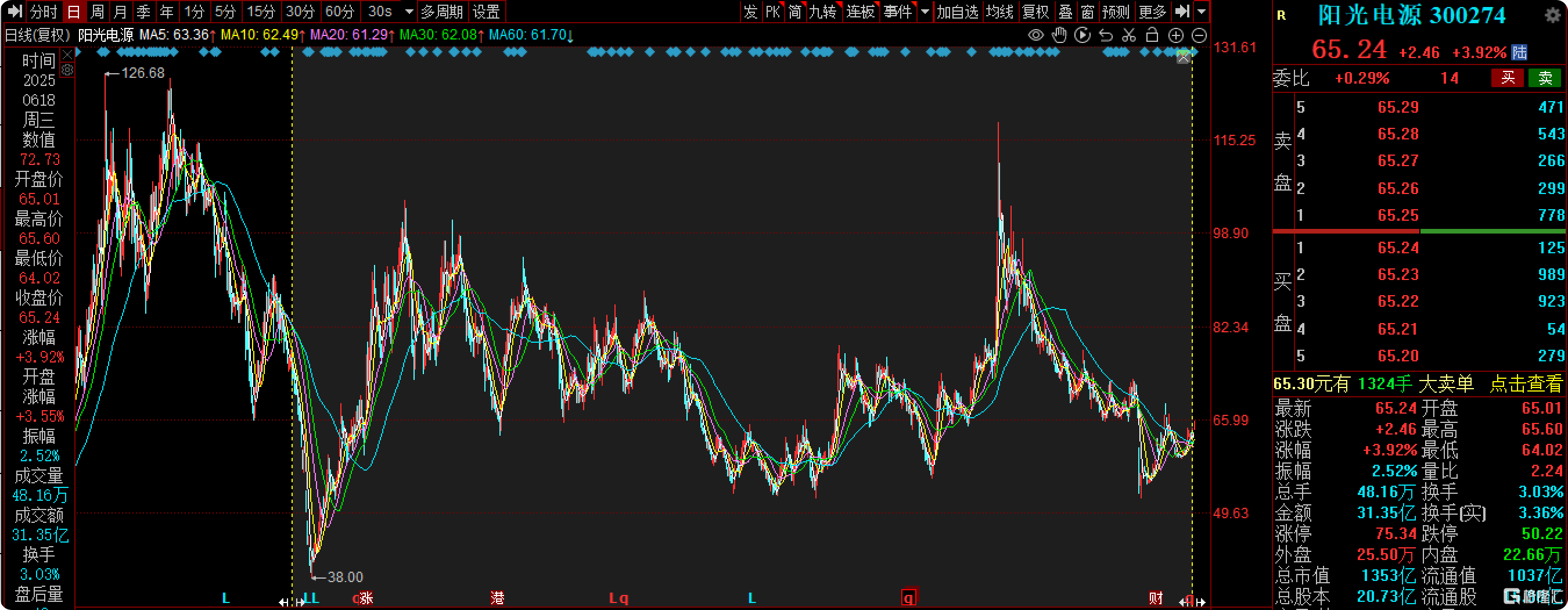The width and height of the screenshot is (1568, 610).
Task: Toggle the chart lock icon
Action: (x=1152, y=35)
